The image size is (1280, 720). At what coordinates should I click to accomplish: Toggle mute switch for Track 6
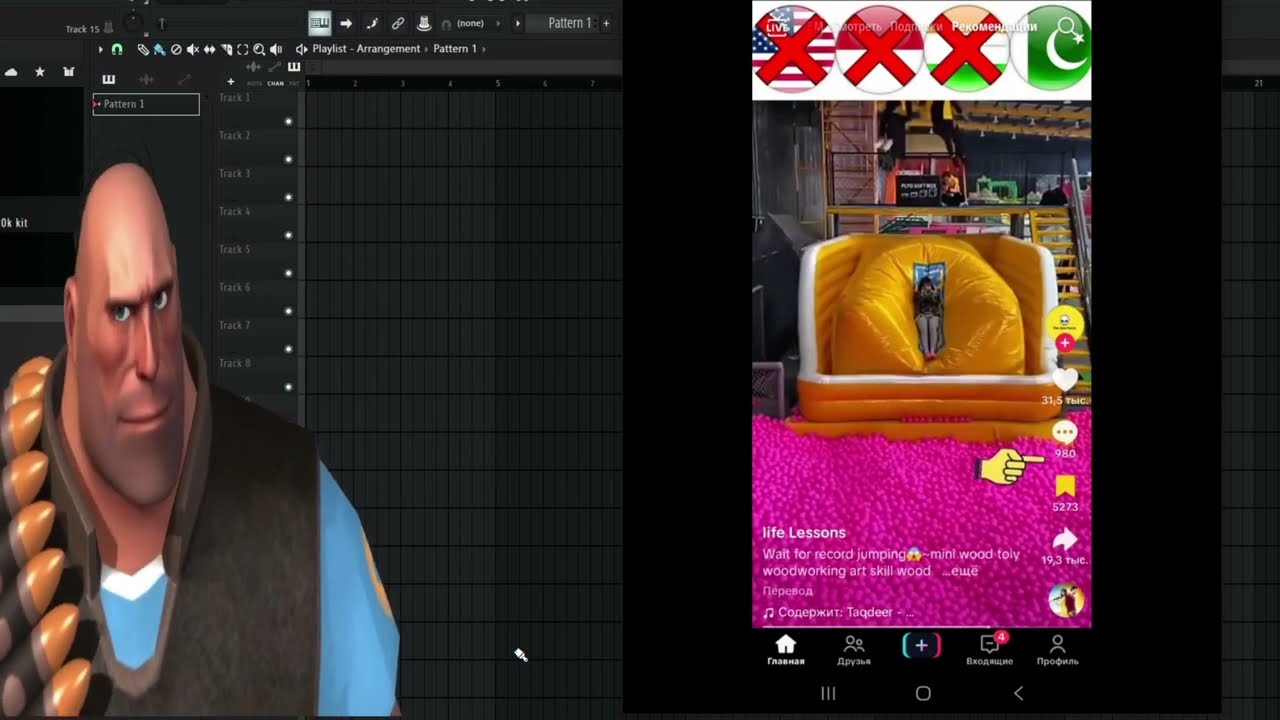click(288, 312)
